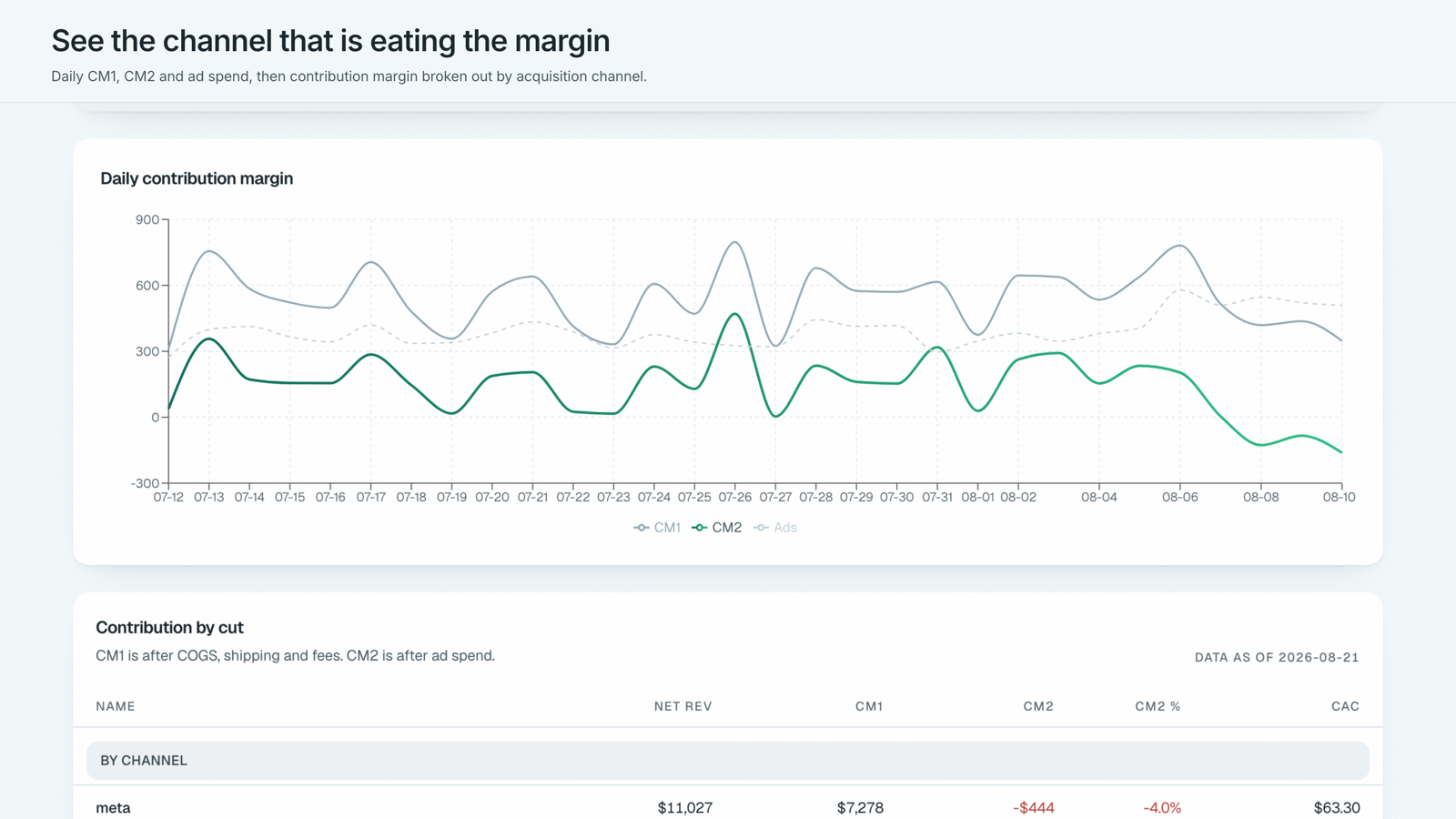The image size is (1456, 819).
Task: Sort by the CM1 table column header
Action: (869, 706)
